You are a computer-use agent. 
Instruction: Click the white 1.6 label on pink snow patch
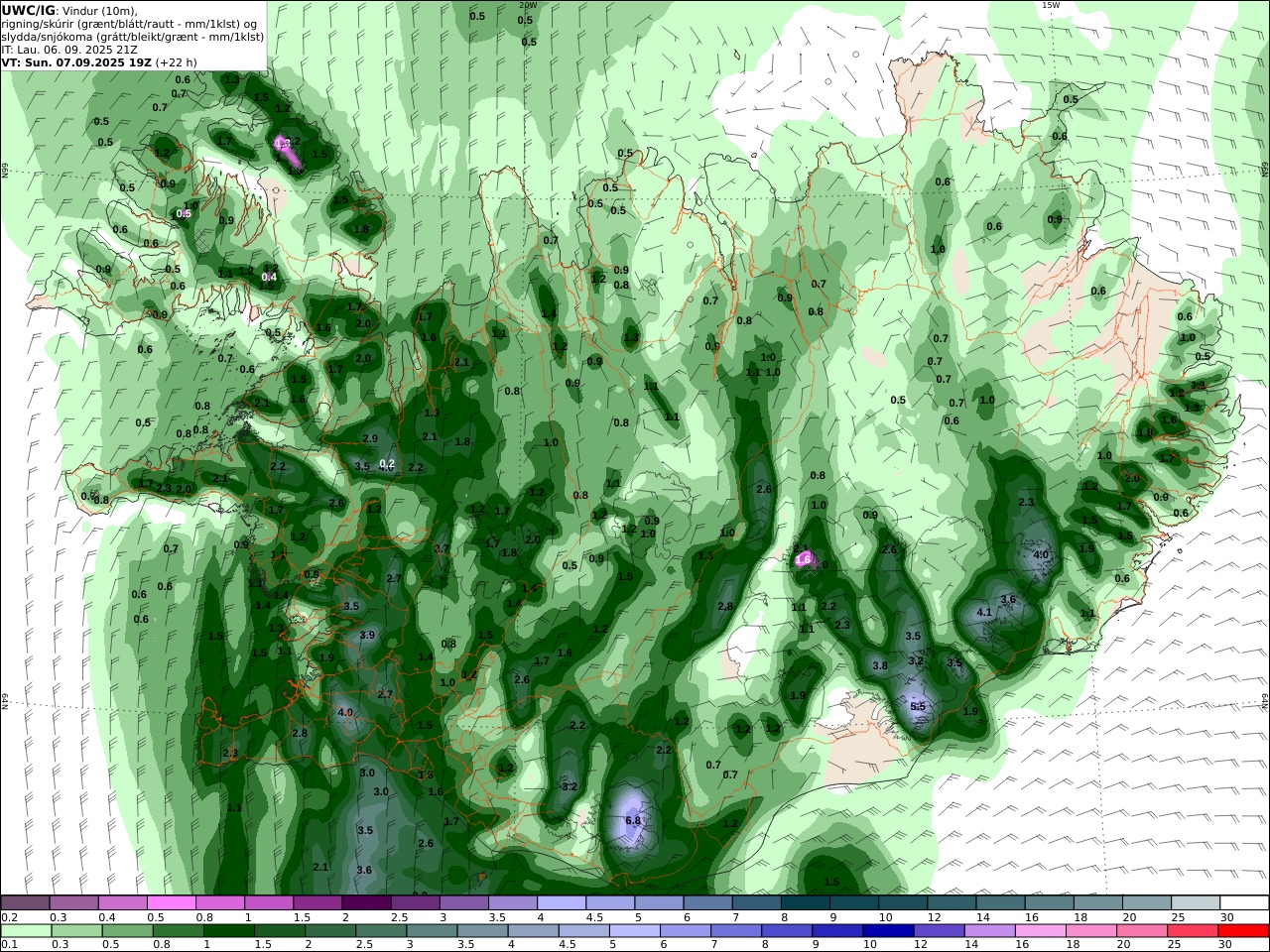(x=803, y=560)
